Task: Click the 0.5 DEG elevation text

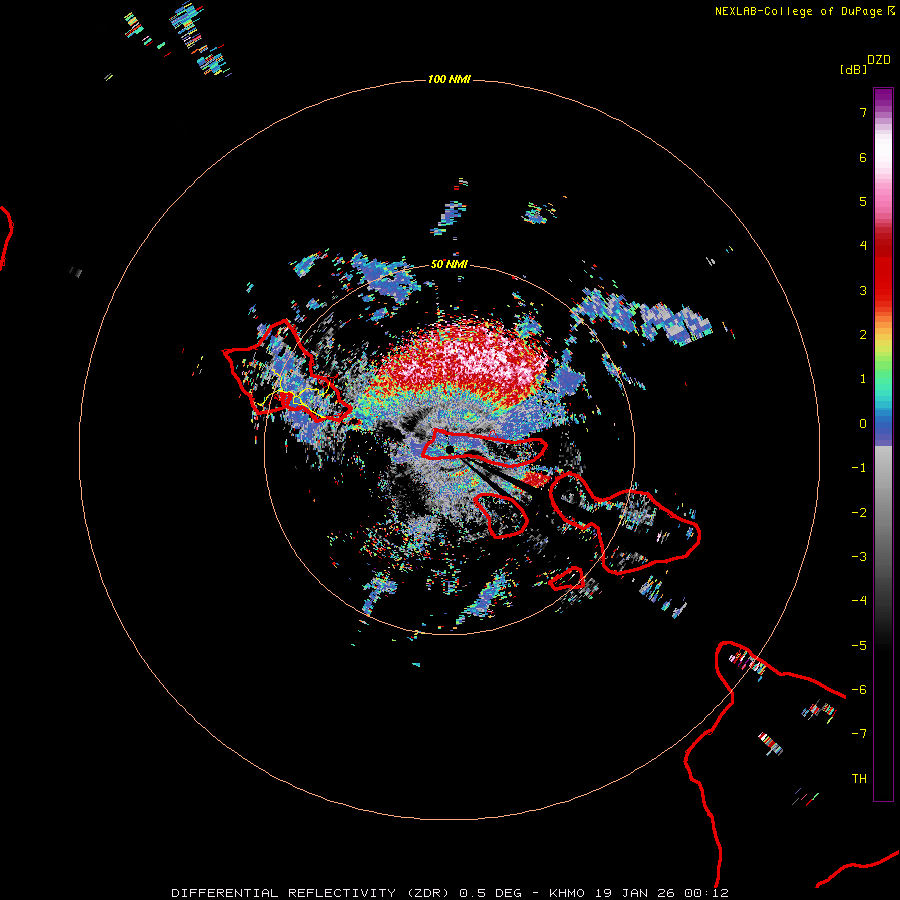Action: click(x=491, y=893)
